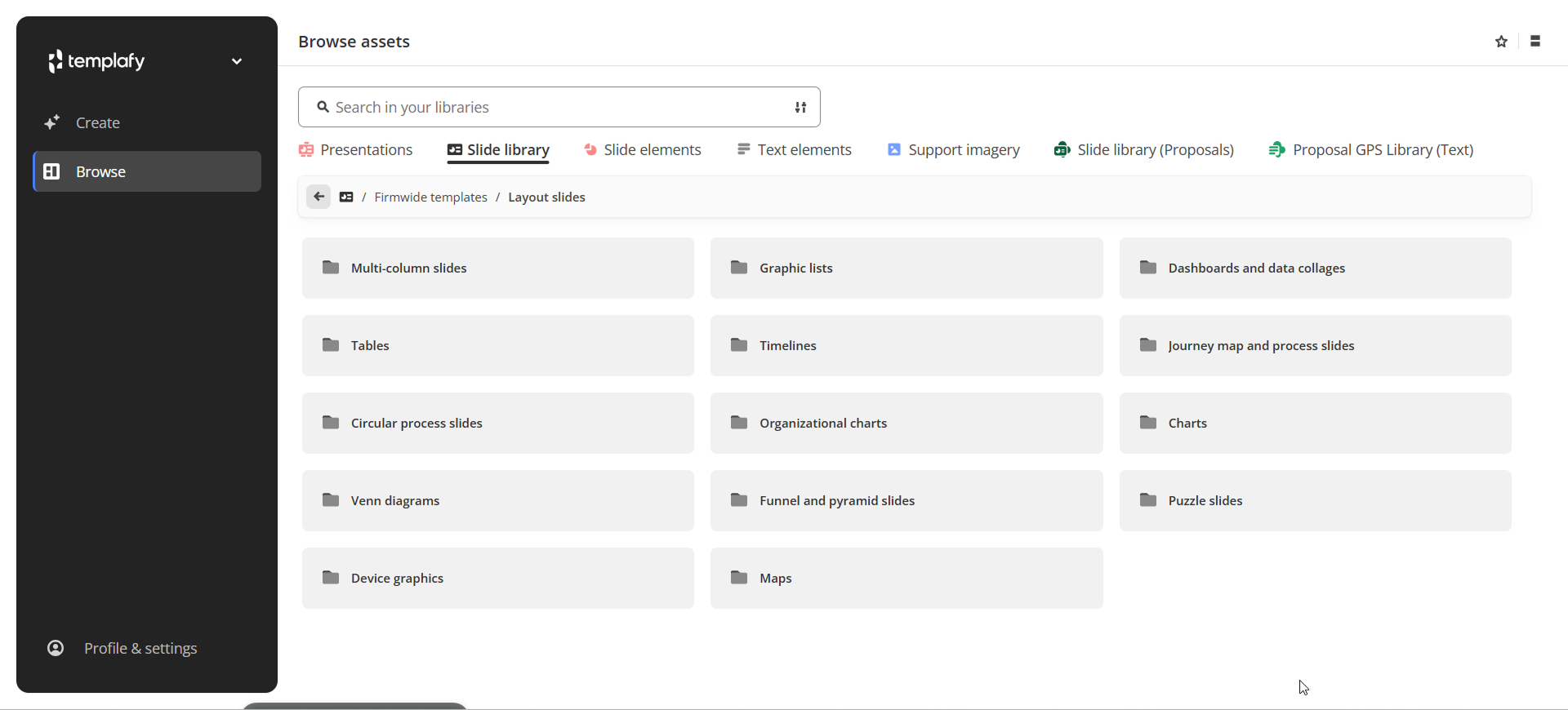Switch to the Slide elements tab

(642, 150)
